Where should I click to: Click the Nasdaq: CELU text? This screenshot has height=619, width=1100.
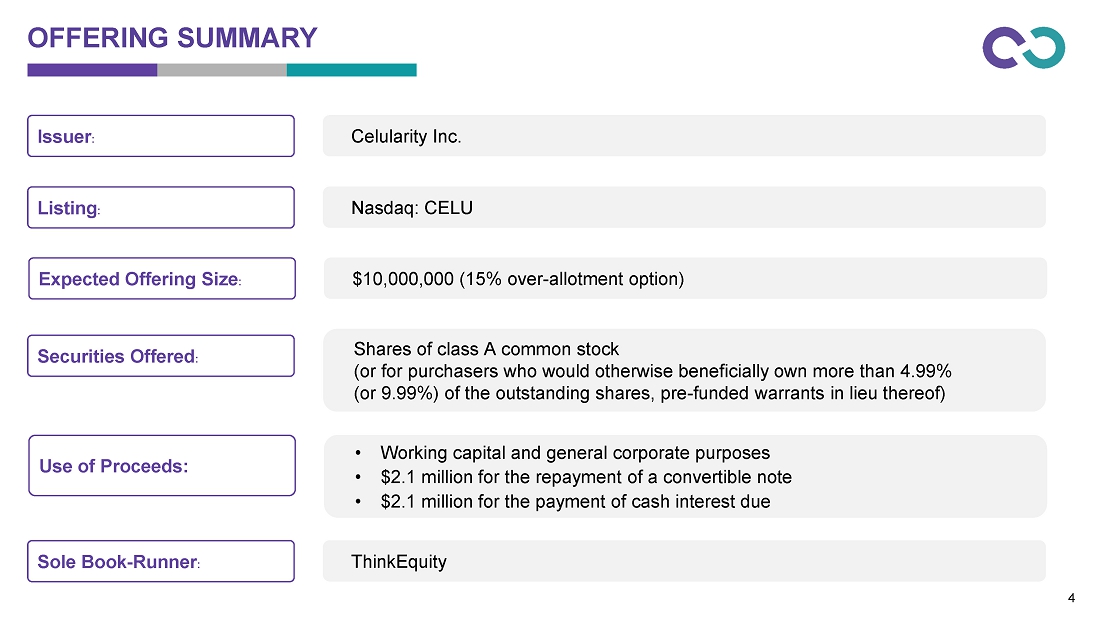pyautogui.click(x=412, y=208)
